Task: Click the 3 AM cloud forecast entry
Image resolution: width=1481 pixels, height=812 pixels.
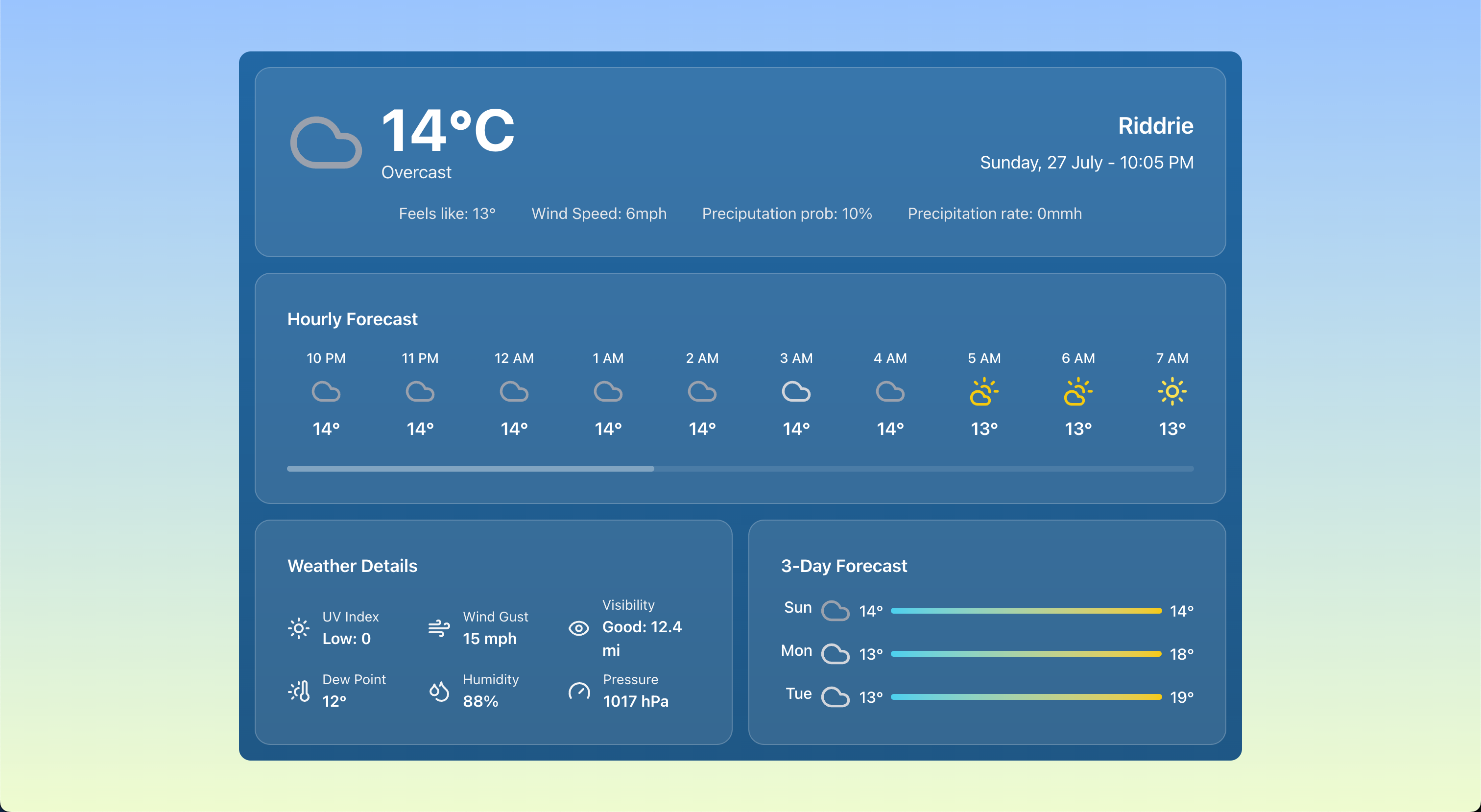Action: (796, 392)
